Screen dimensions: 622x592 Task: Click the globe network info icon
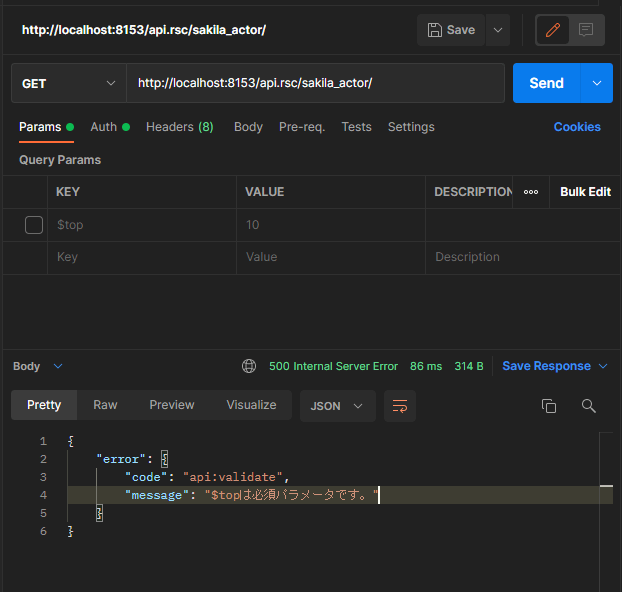coord(249,366)
